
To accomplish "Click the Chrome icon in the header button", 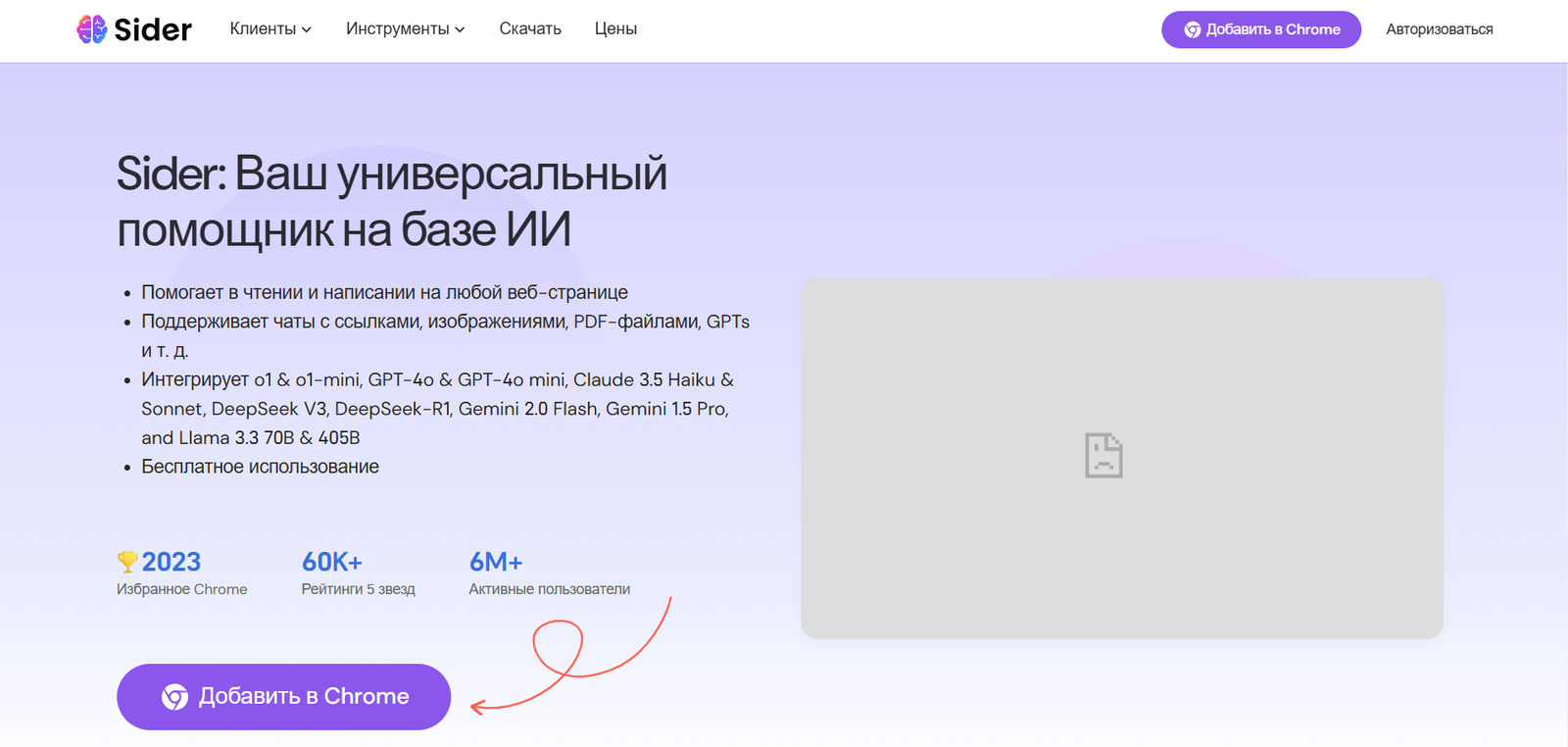I will click(x=1192, y=30).
